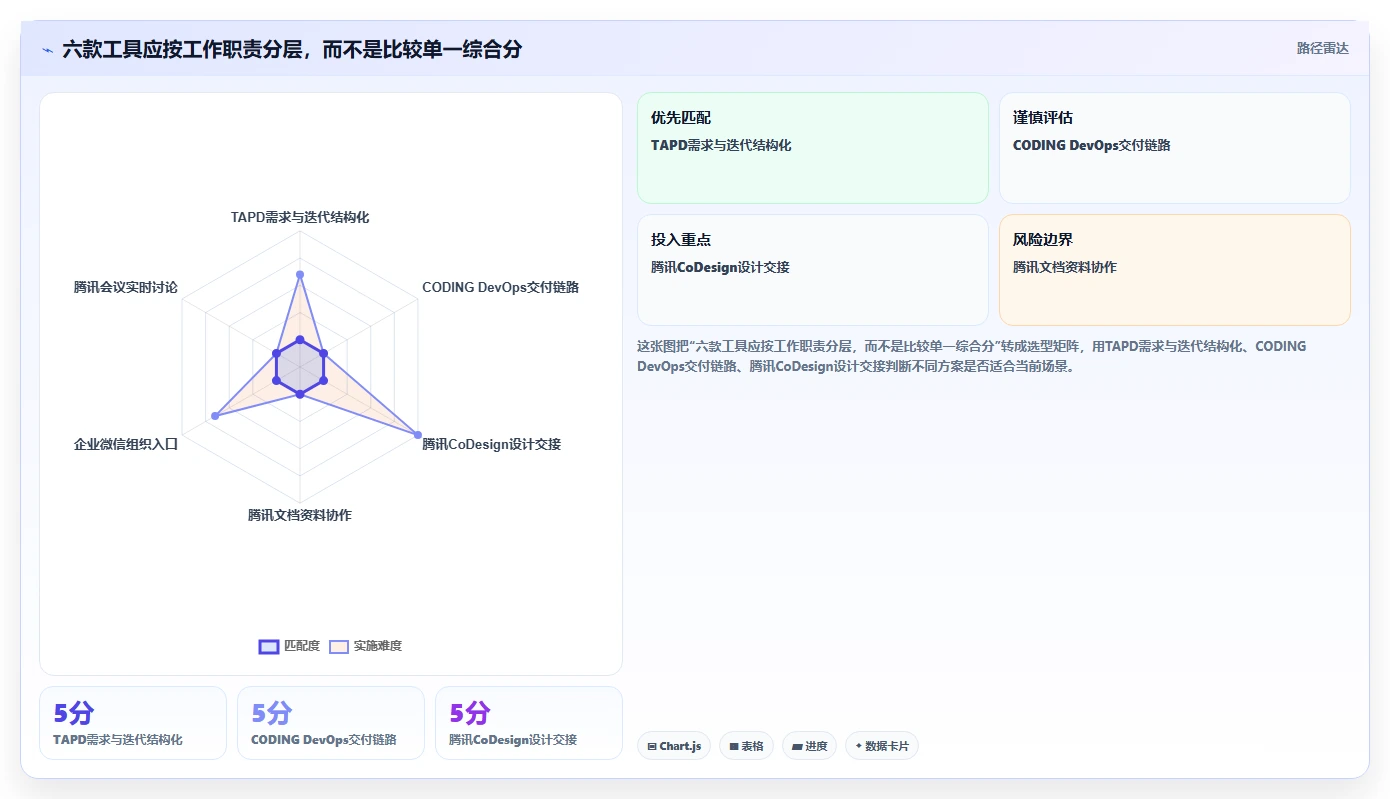The width and height of the screenshot is (1390, 799).
Task: Click the 实施难度 data point on TAPD axis
Action: point(300,274)
